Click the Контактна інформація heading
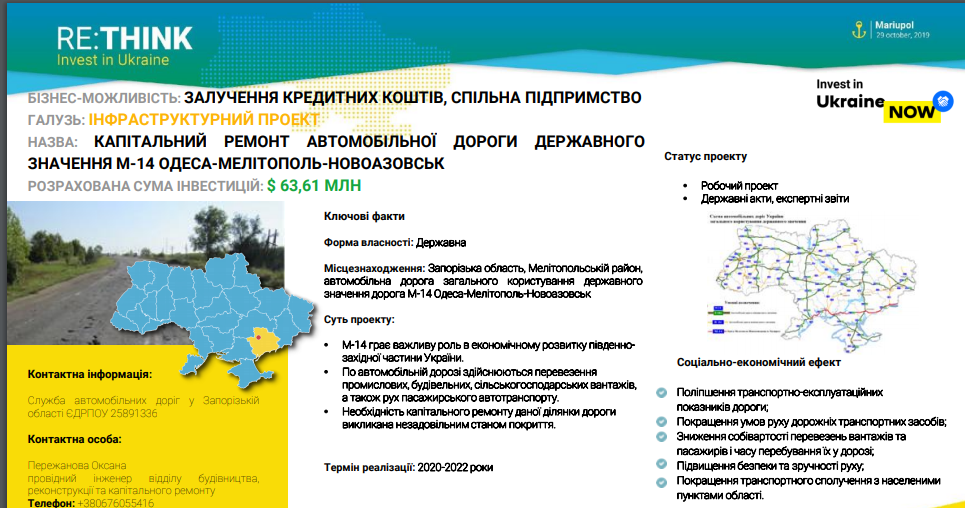The width and height of the screenshot is (965, 508). pyautogui.click(x=90, y=374)
